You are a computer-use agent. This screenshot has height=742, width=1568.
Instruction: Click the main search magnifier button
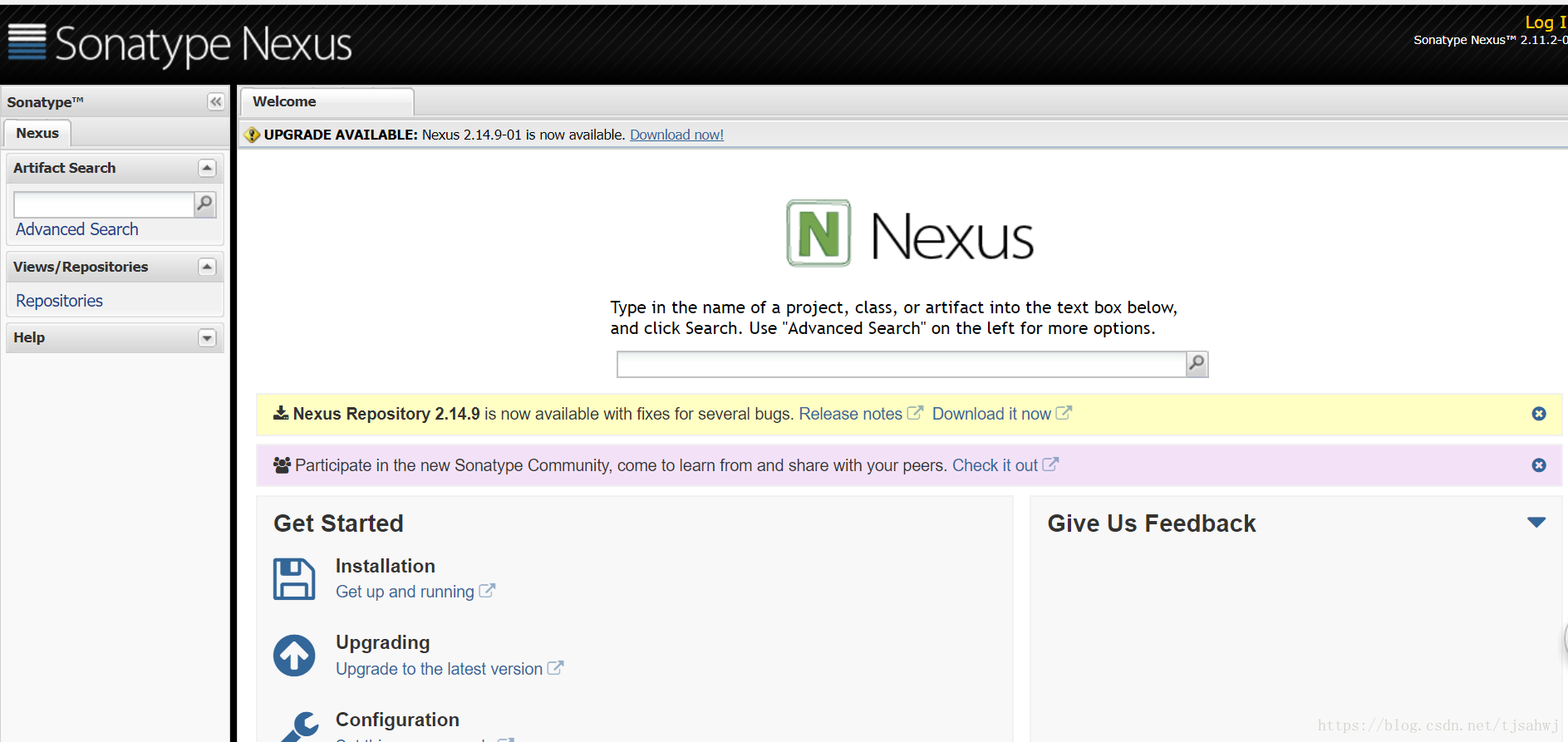point(1197,364)
